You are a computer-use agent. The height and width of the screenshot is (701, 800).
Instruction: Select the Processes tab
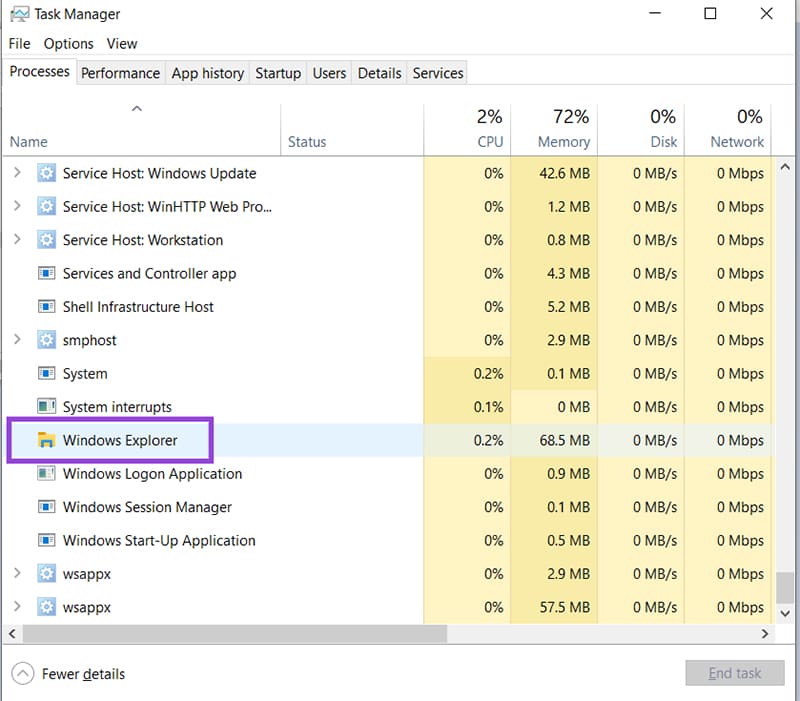click(39, 72)
